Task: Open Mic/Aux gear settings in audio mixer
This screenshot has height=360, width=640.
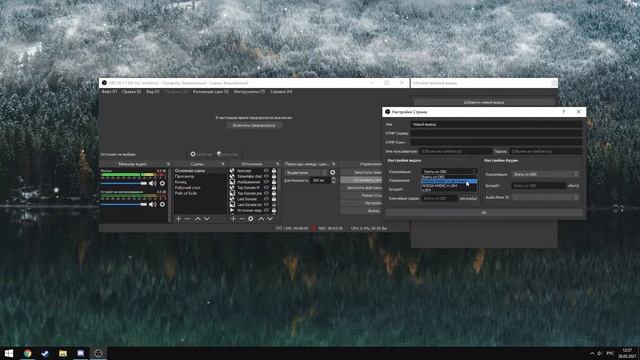Action: 162,183
